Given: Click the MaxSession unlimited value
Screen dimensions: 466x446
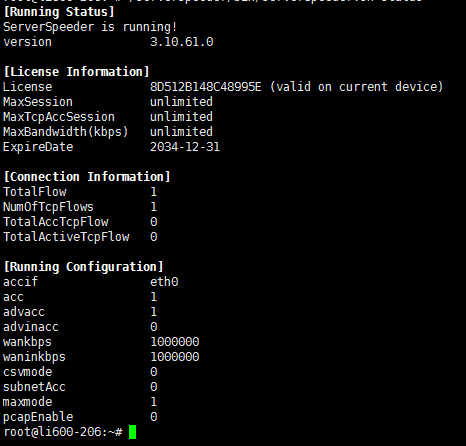Looking at the screenshot, I should point(181,102).
